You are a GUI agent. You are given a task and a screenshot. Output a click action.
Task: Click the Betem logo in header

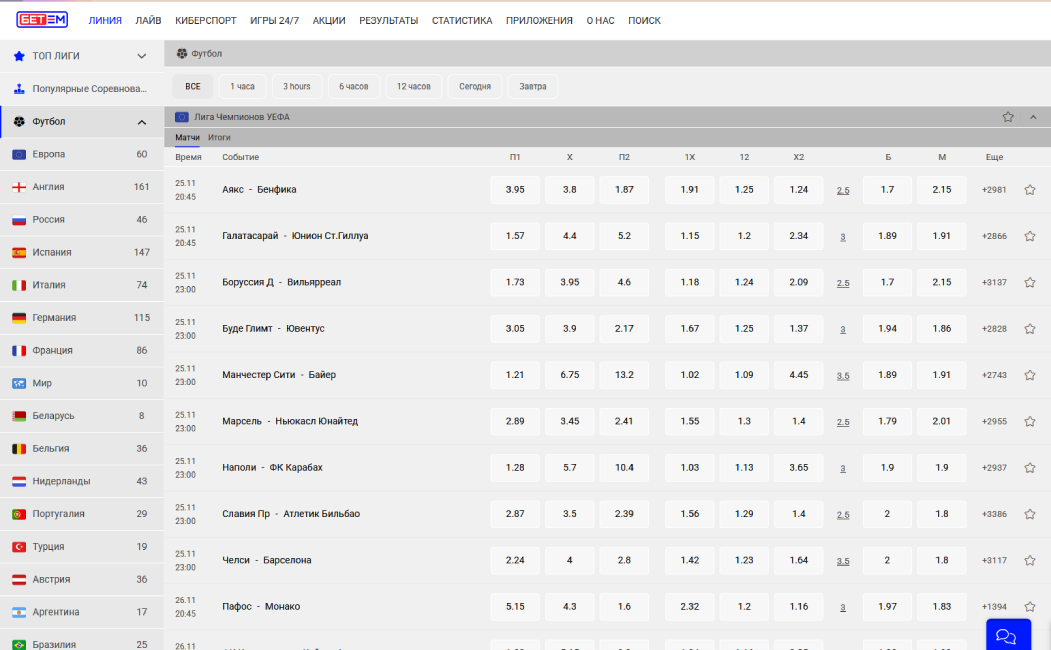coord(42,20)
